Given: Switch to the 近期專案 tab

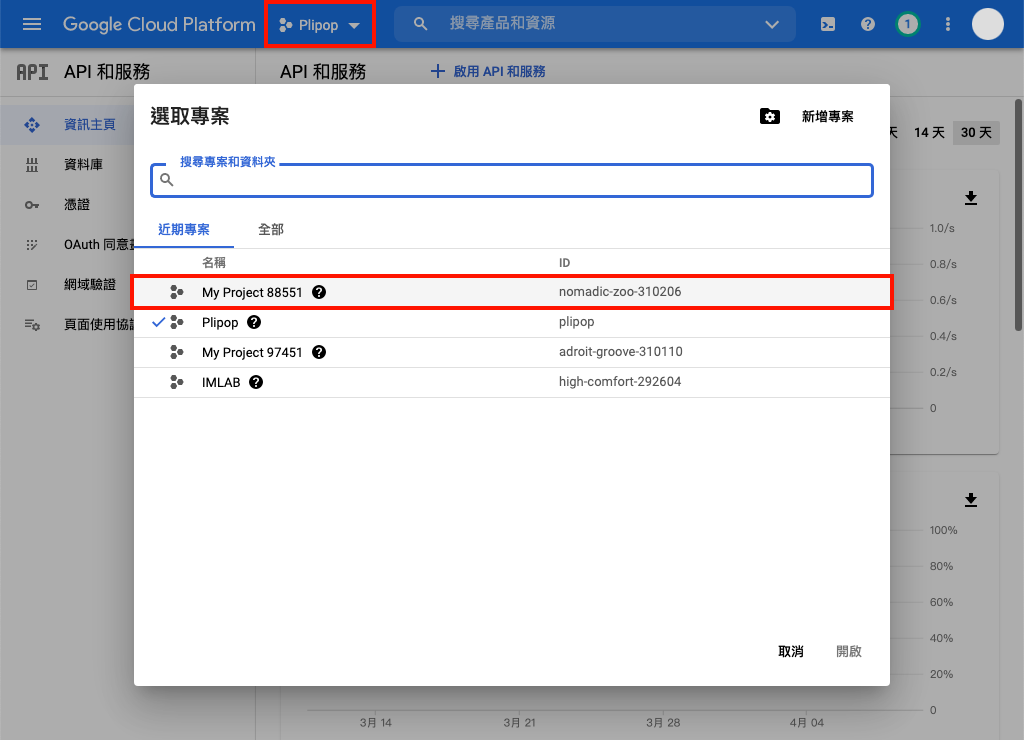Looking at the screenshot, I should (x=184, y=229).
